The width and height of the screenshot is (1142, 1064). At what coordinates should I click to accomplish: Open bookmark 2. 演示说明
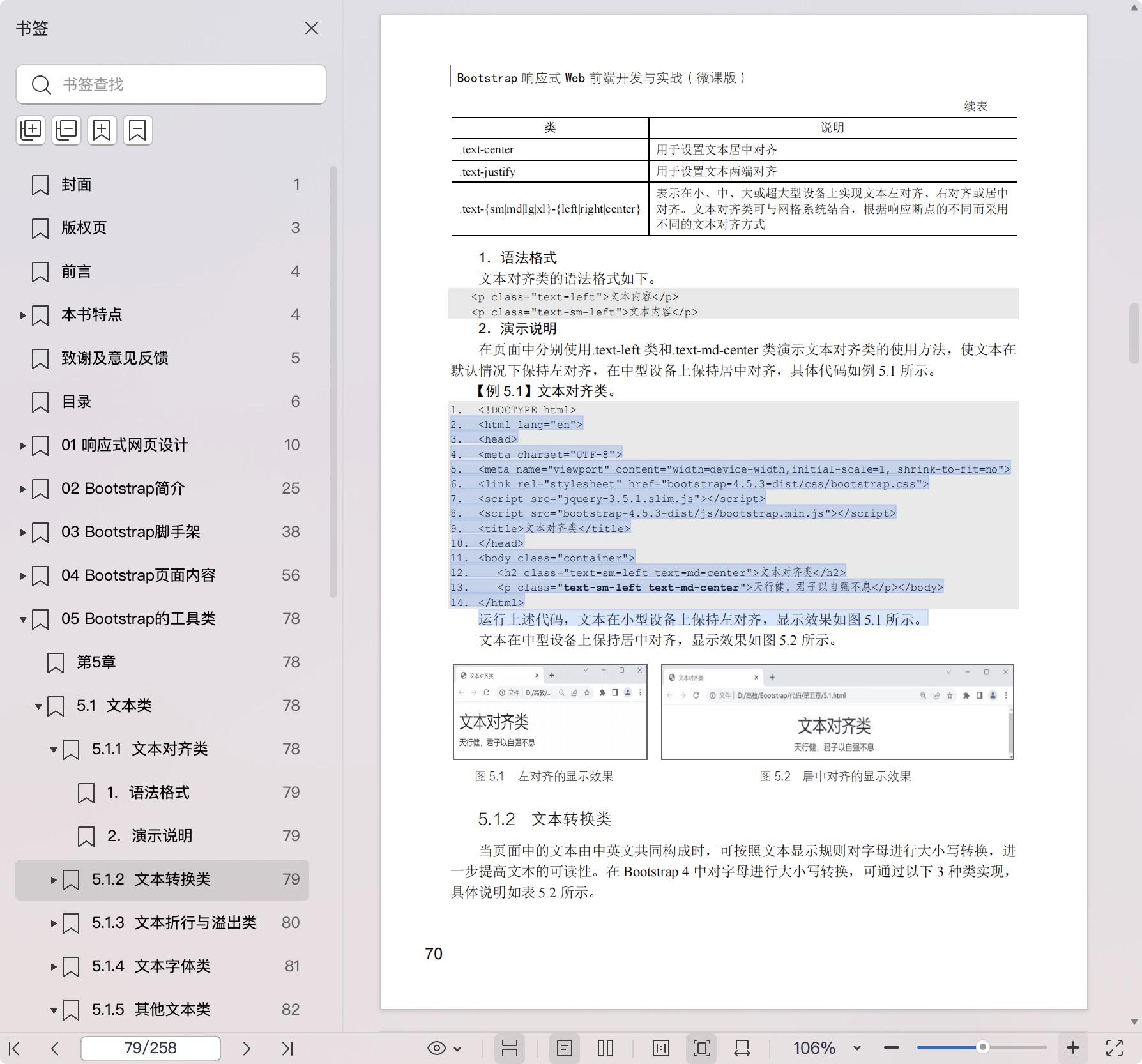(162, 836)
